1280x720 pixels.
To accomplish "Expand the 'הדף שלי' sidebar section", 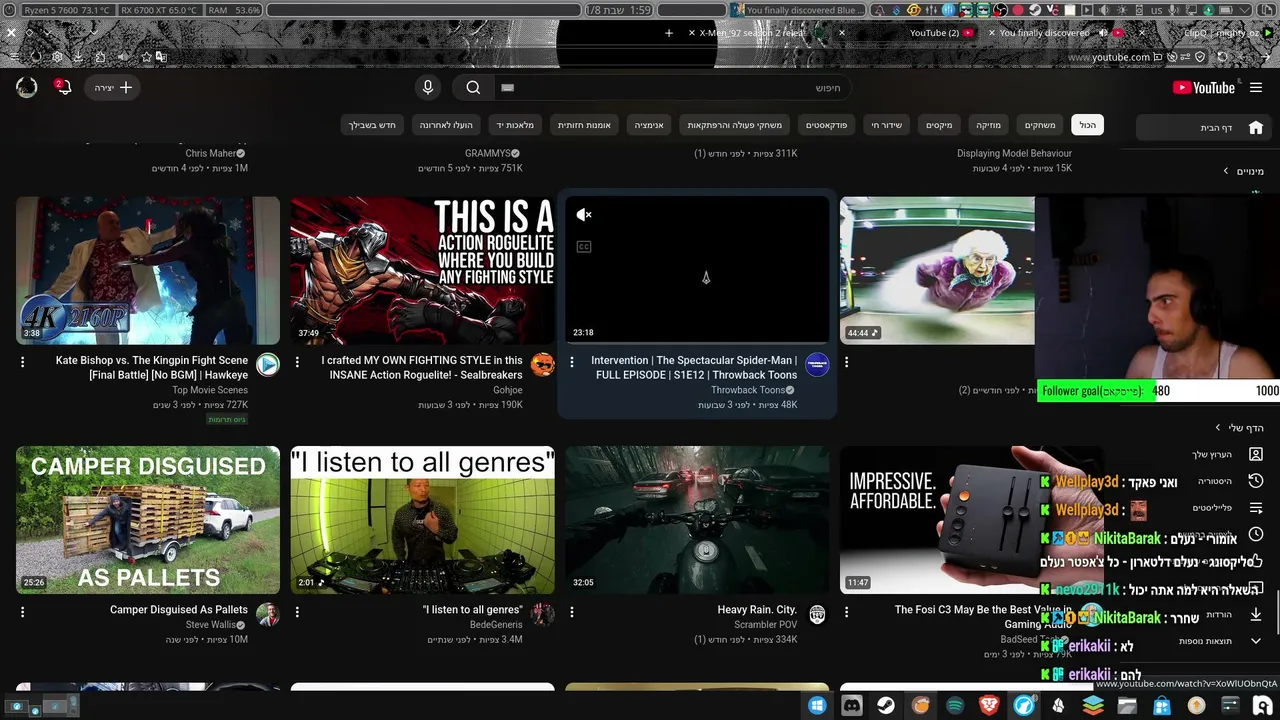I will click(1239, 428).
